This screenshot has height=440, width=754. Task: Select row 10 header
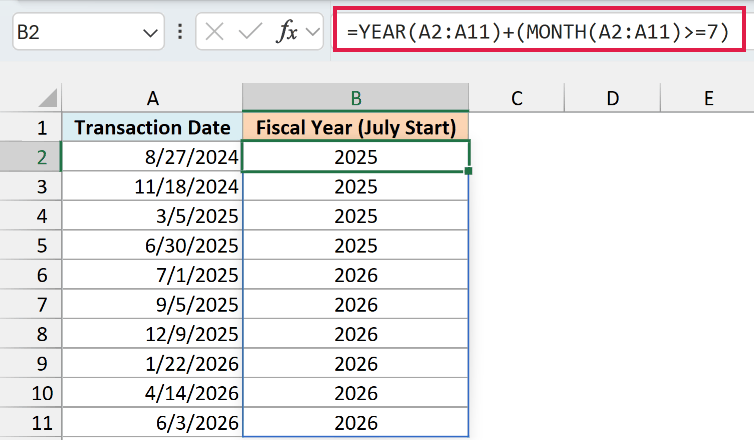pyautogui.click(x=31, y=393)
